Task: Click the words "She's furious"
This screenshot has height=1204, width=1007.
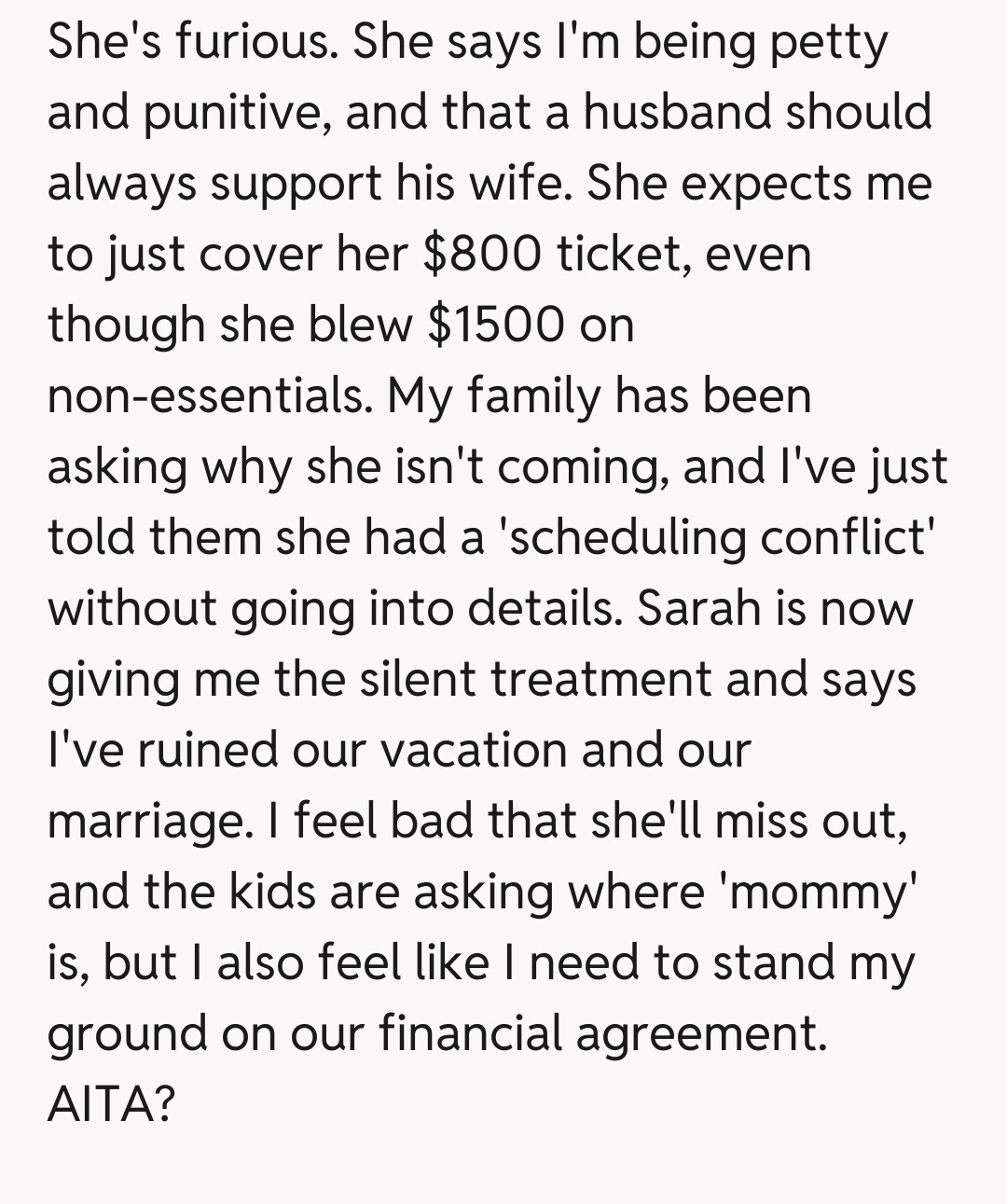Action: (x=192, y=41)
